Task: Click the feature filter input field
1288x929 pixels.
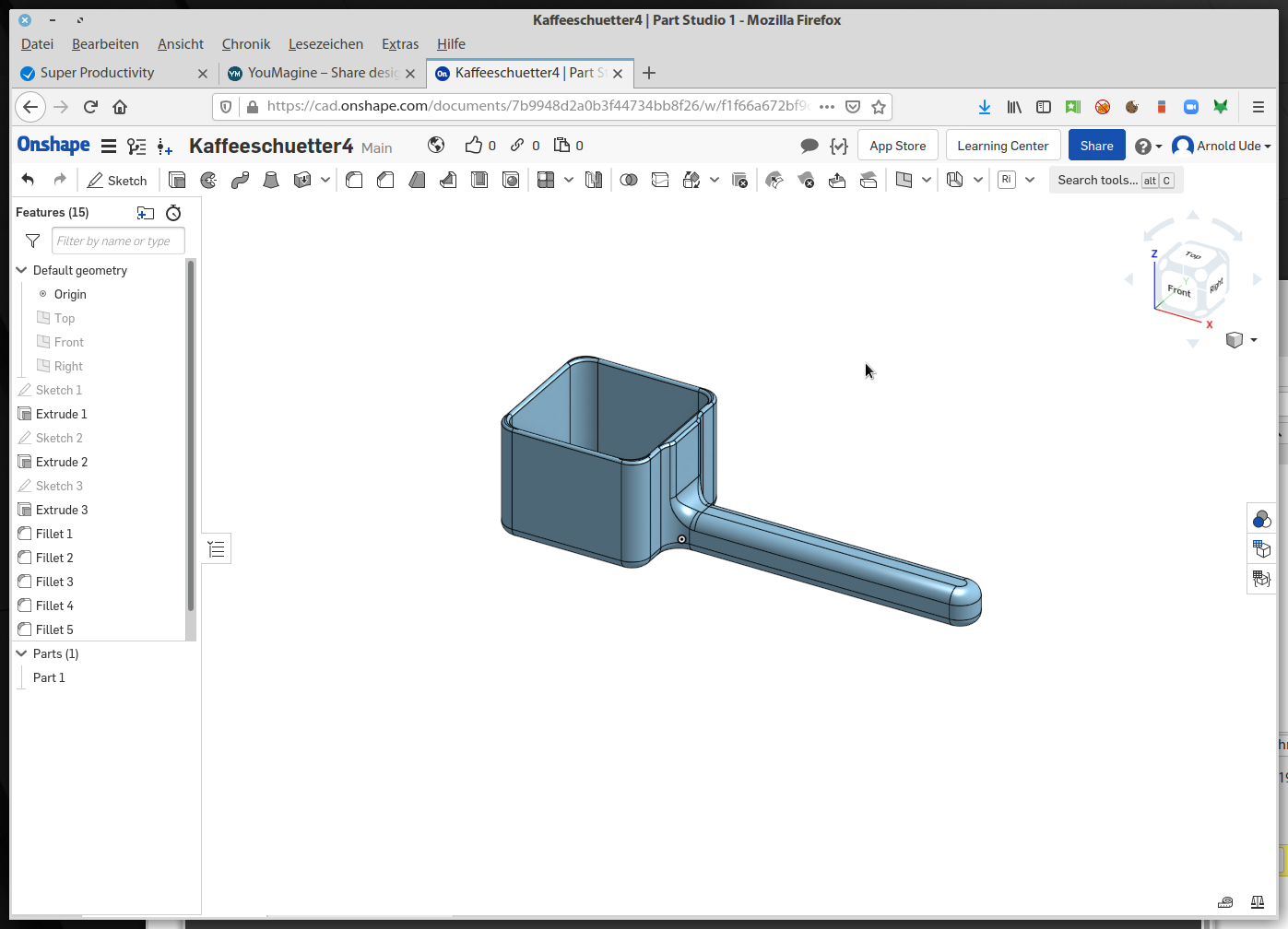Action: [x=118, y=241]
